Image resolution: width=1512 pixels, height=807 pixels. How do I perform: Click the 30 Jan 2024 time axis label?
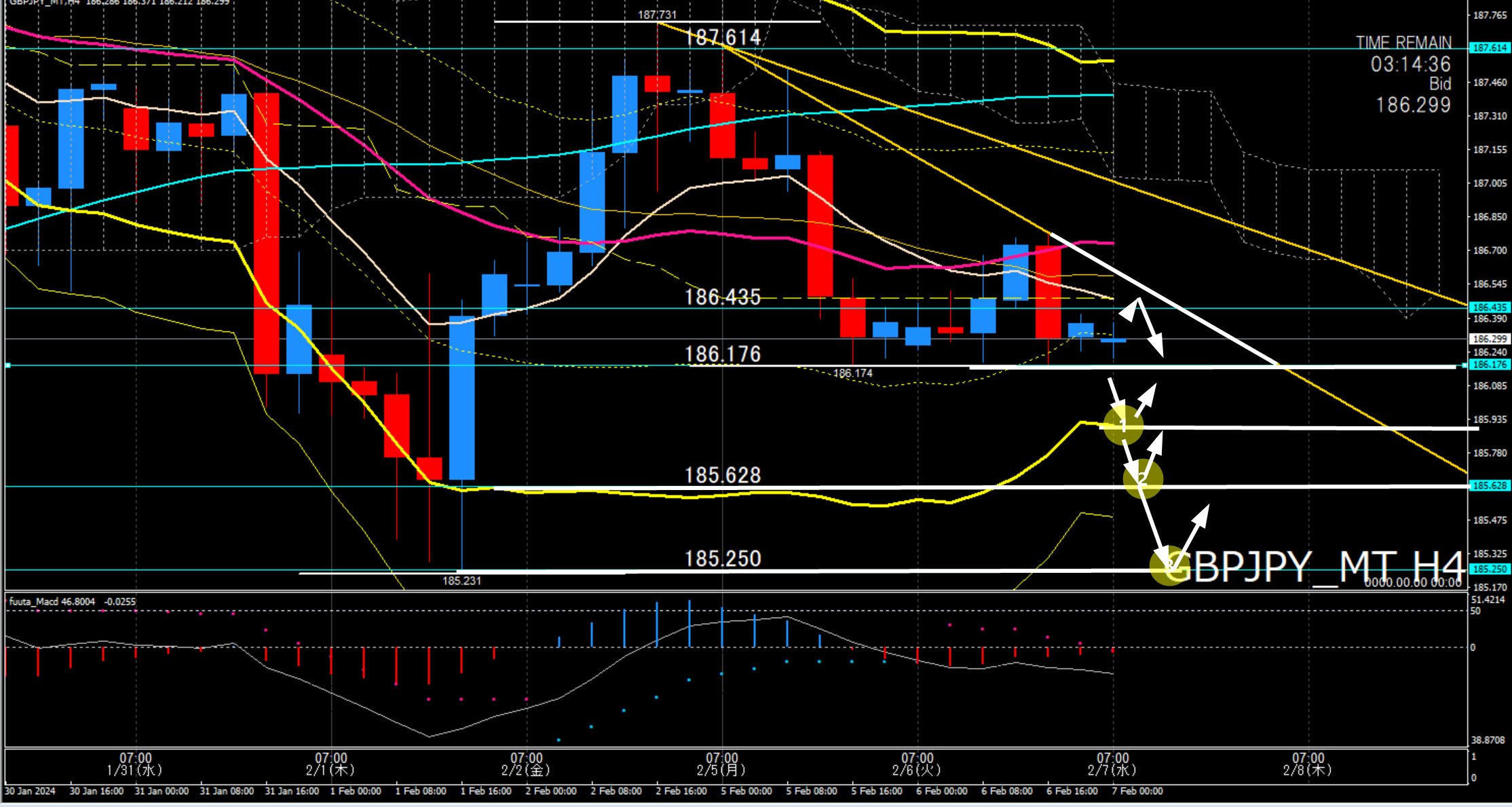[31, 791]
